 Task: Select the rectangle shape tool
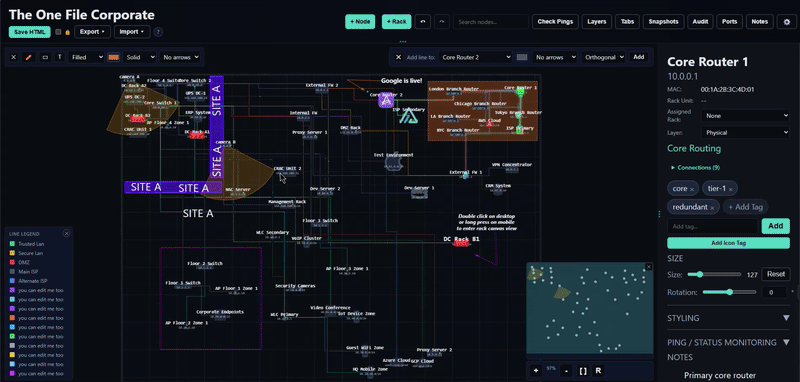click(x=45, y=57)
